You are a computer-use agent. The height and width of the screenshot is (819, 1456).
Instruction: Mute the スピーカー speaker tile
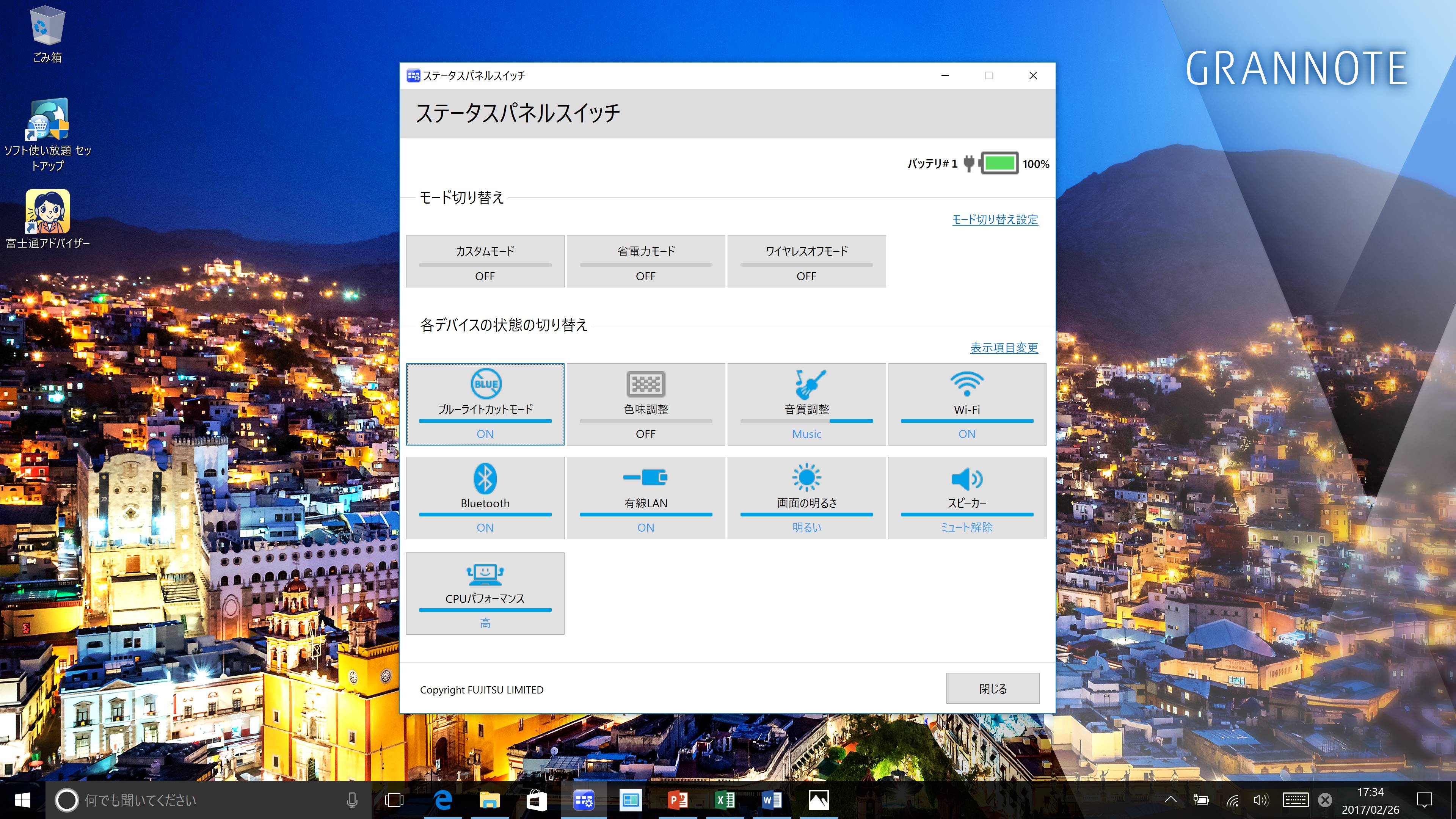click(966, 497)
